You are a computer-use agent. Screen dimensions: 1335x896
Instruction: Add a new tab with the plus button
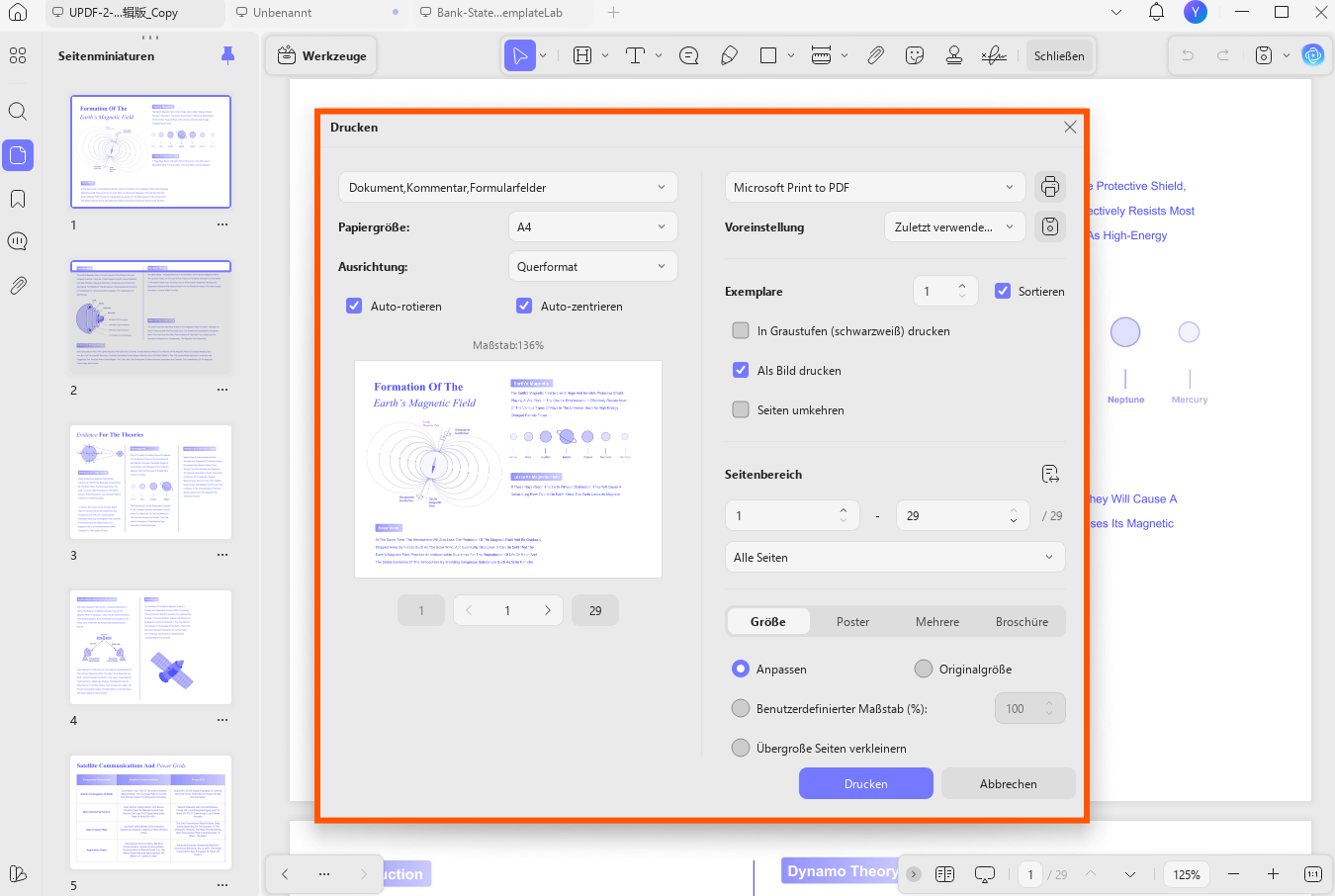click(x=613, y=13)
